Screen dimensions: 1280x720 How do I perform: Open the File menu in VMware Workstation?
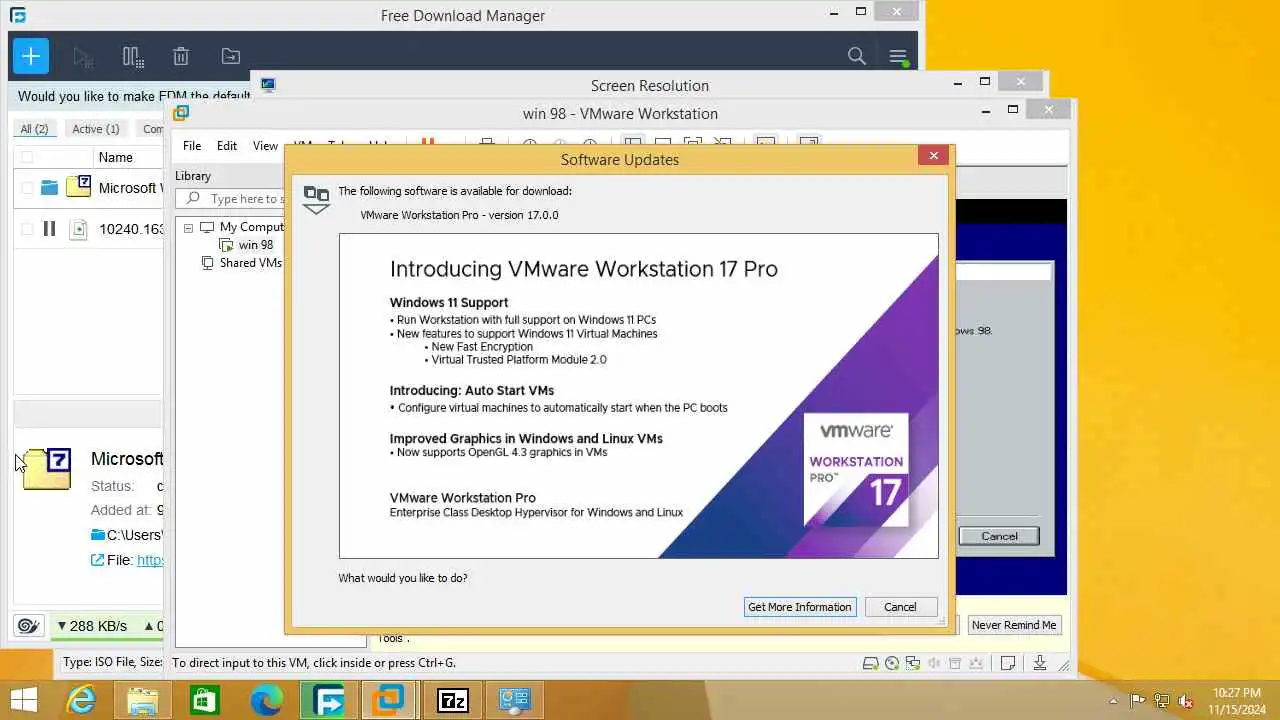[192, 146]
